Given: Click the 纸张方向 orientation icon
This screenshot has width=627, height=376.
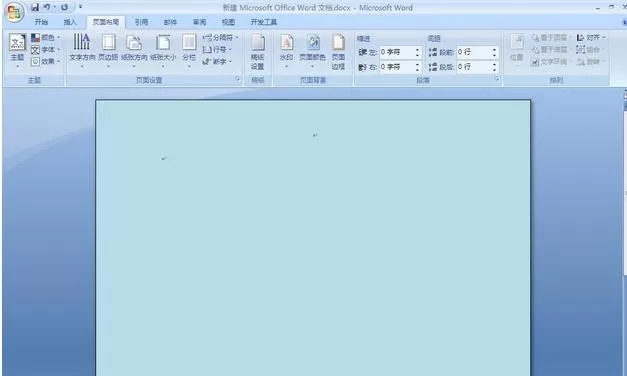Looking at the screenshot, I should click(x=134, y=42).
